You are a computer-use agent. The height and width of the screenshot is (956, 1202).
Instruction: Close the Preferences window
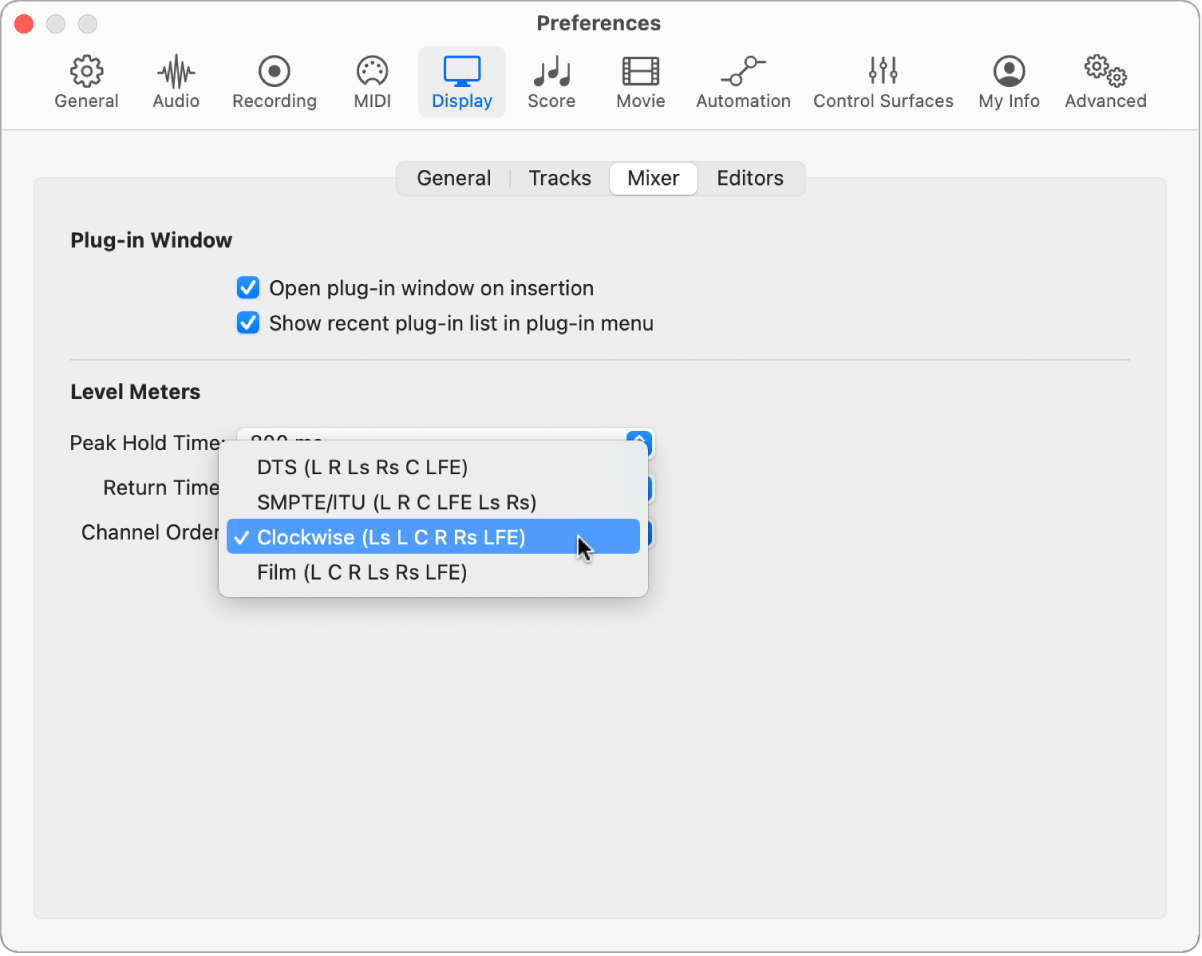pyautogui.click(x=24, y=23)
